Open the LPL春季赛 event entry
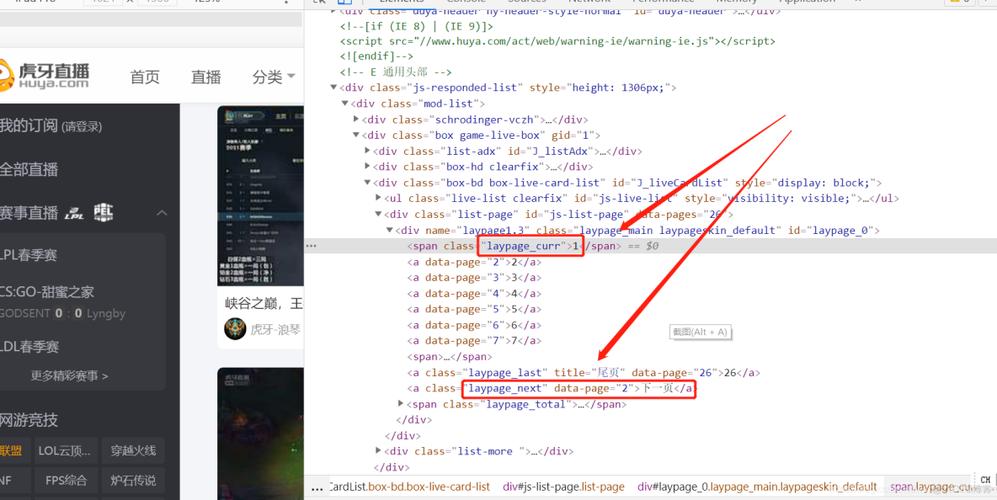997x500 pixels. (29, 255)
